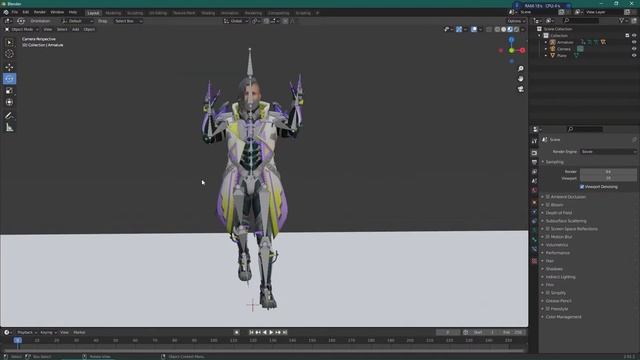Open the View Layer properties tab icon
This screenshot has height=360, width=640.
point(534,172)
